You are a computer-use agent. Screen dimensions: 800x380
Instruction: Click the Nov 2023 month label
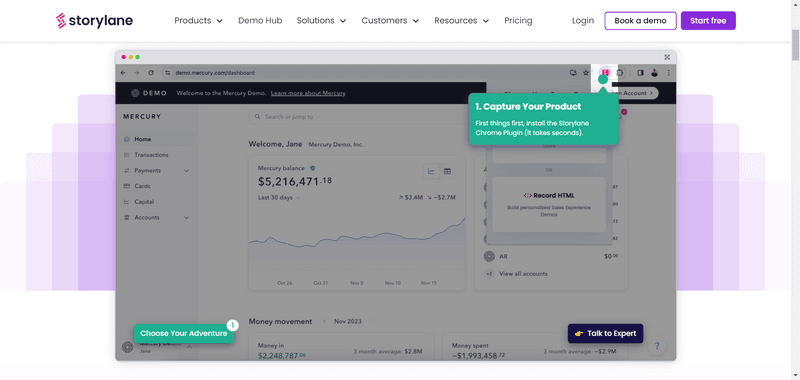(x=347, y=321)
